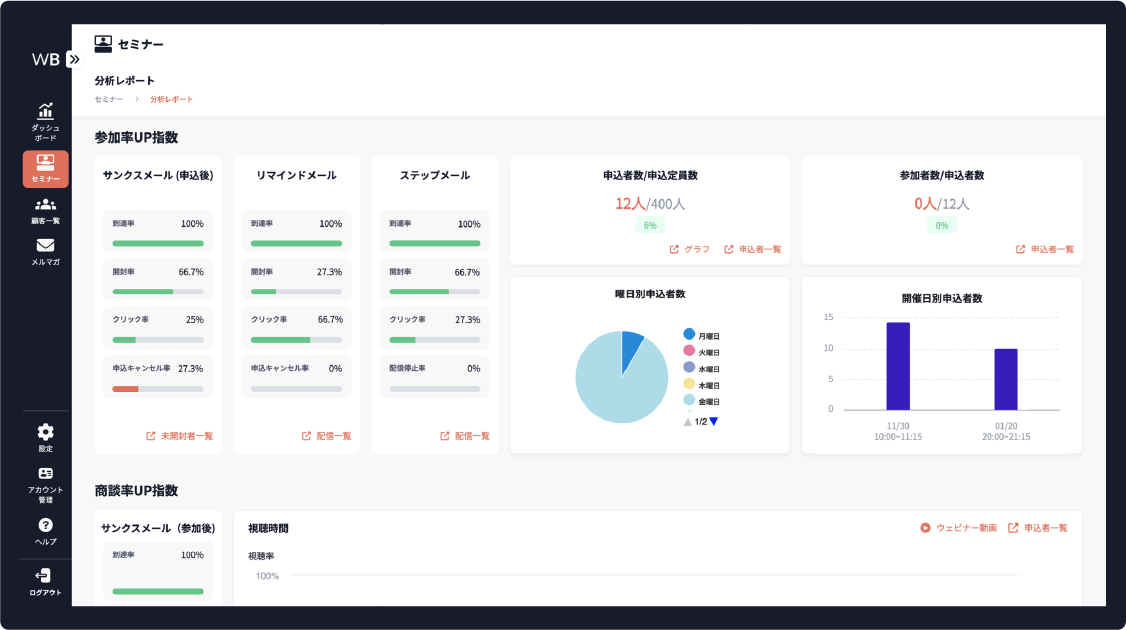Screen dimensions: 1126x630
Task: Go to アカウント管理 in the sidebar
Action: click(45, 474)
